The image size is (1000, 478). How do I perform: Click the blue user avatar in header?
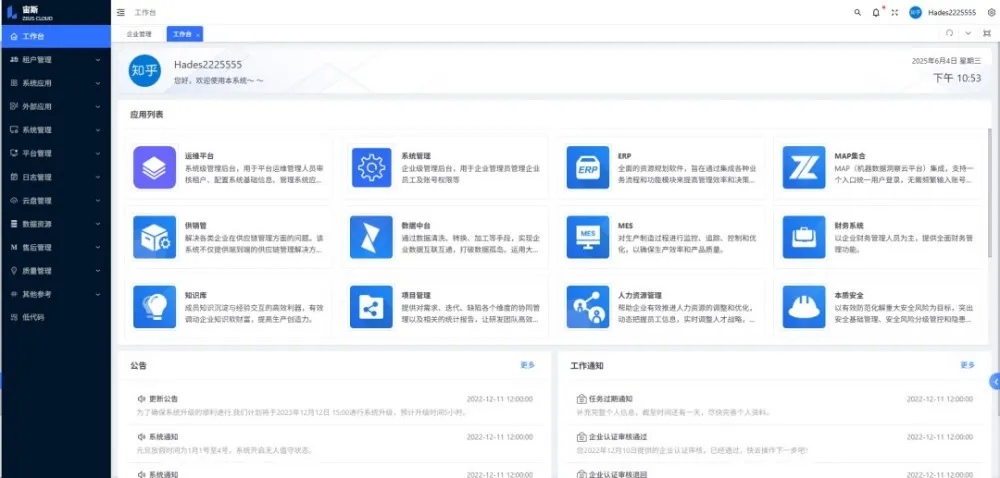915,12
